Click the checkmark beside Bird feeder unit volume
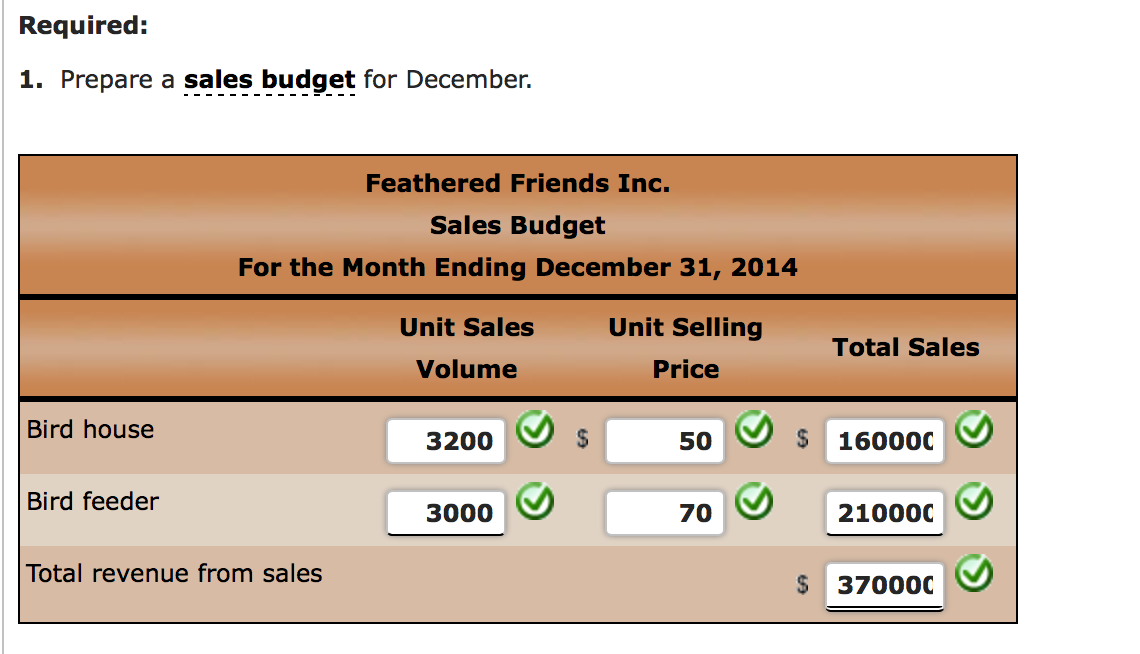The image size is (1140, 654). point(535,501)
